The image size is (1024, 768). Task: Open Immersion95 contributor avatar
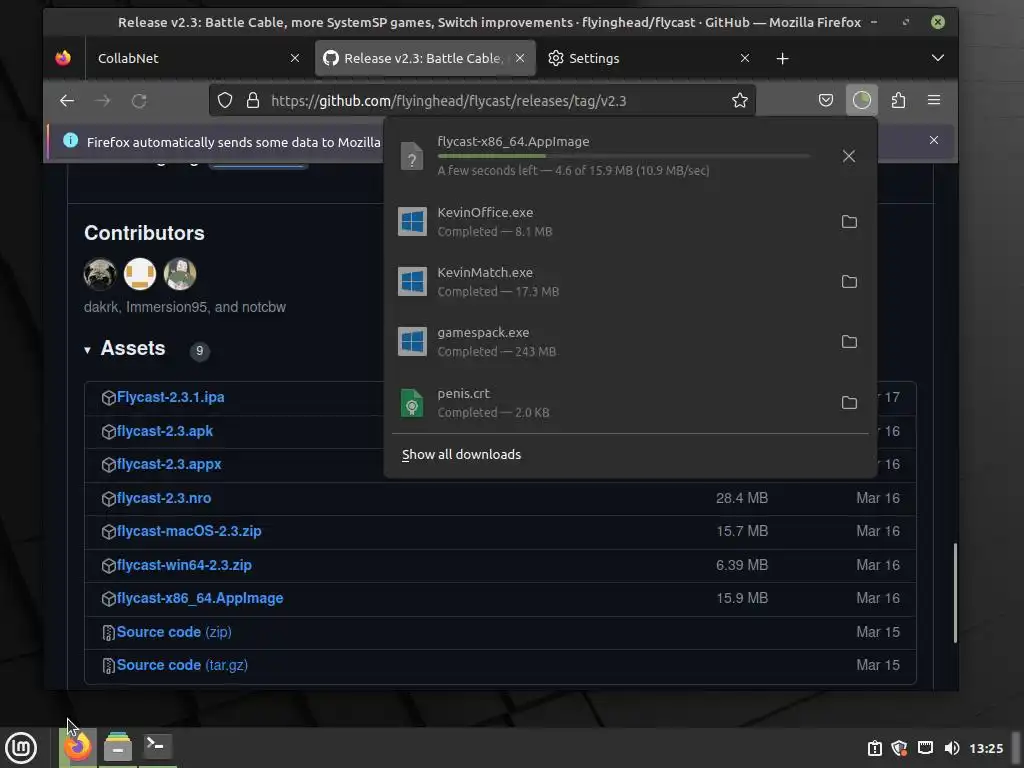[140, 274]
